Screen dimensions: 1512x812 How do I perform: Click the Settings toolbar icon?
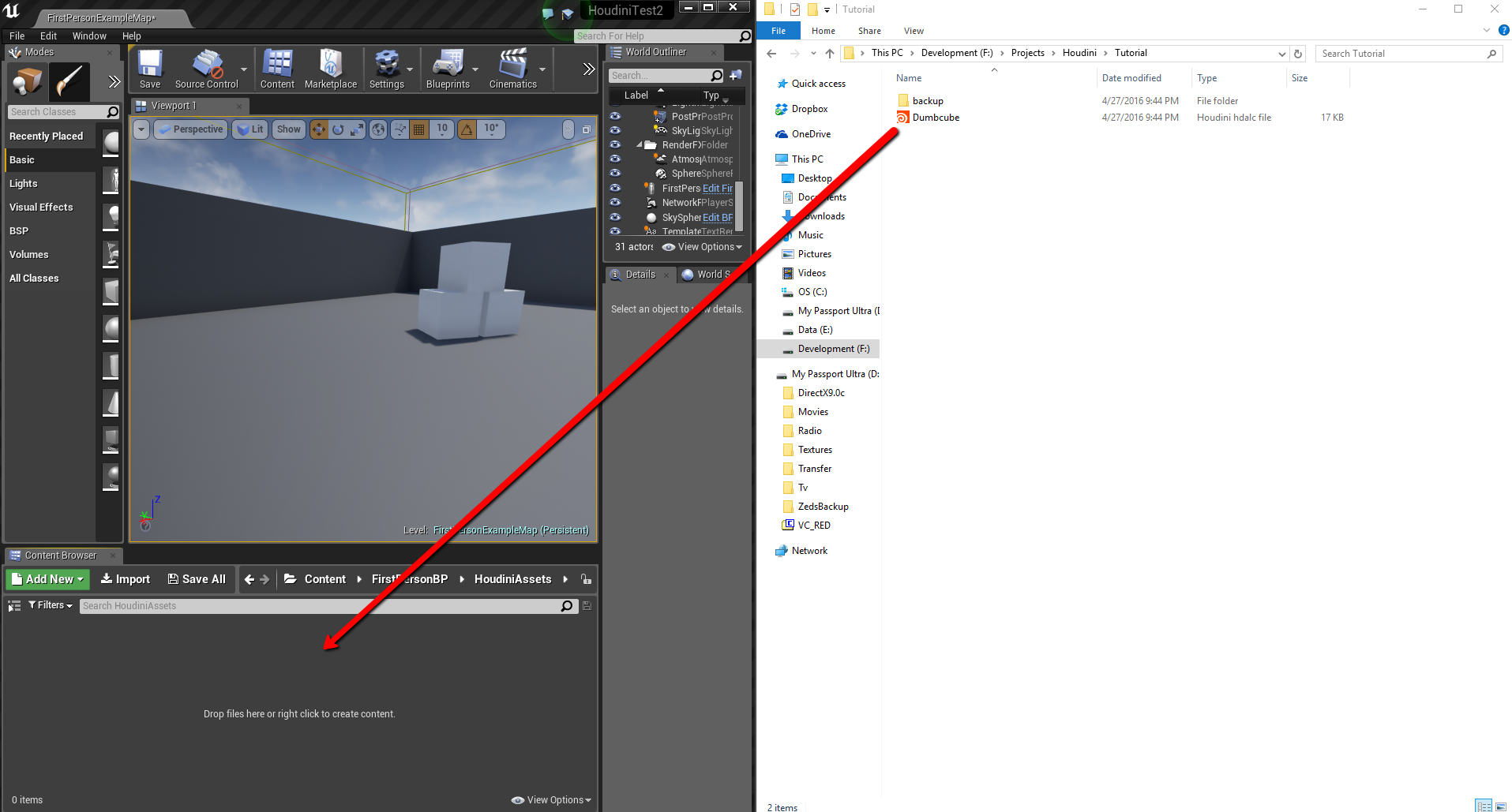coord(387,69)
